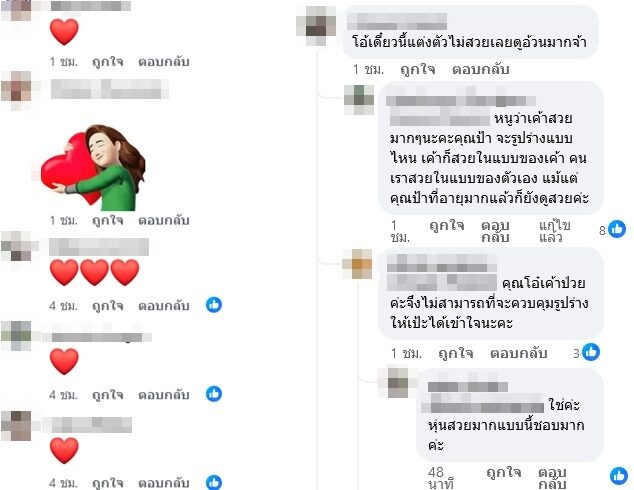Viewport: 634px width, 490px height.
Task: Click the like reaction icon showing 3 likes
Action: coord(591,352)
